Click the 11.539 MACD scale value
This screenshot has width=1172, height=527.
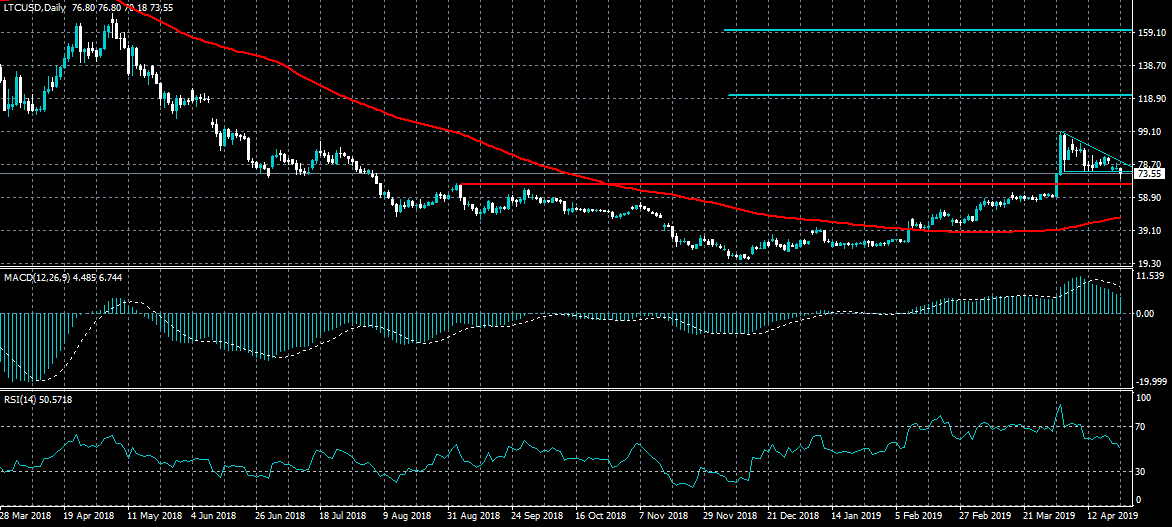[x=1152, y=275]
